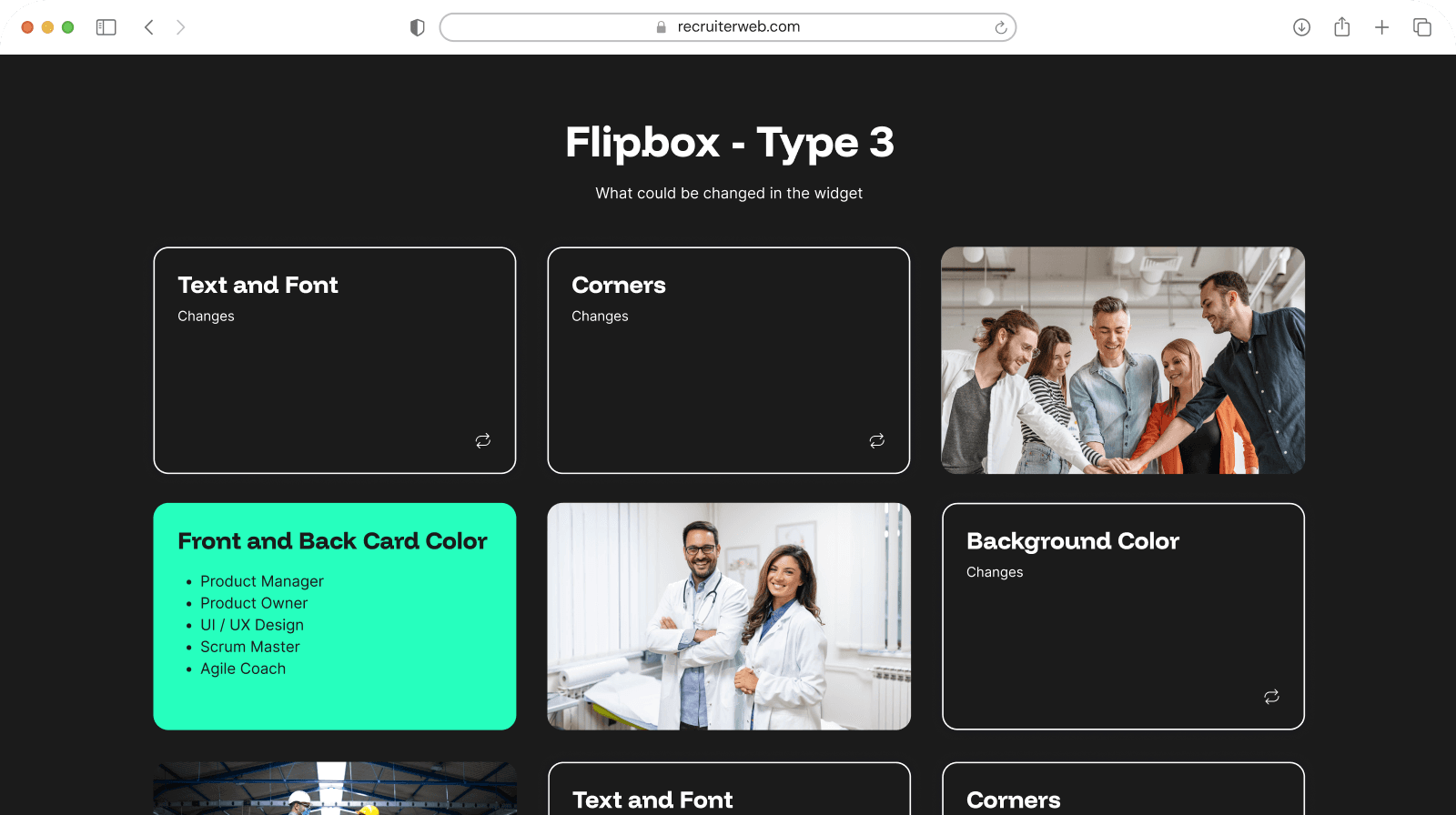Image resolution: width=1456 pixels, height=815 pixels.
Task: Select the two doctors photo card
Action: (729, 616)
